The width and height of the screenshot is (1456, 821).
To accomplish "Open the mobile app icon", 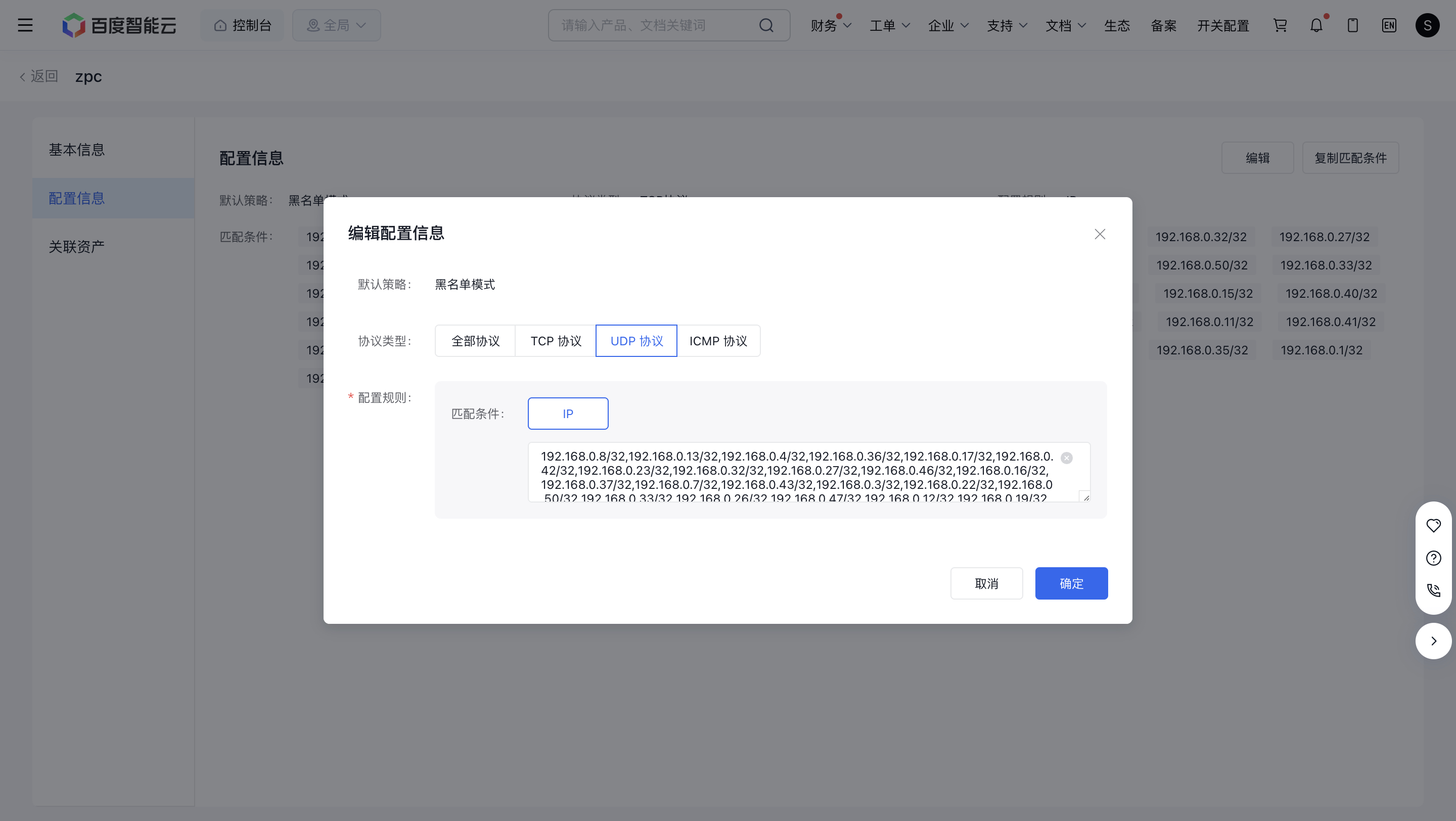I will point(1352,25).
